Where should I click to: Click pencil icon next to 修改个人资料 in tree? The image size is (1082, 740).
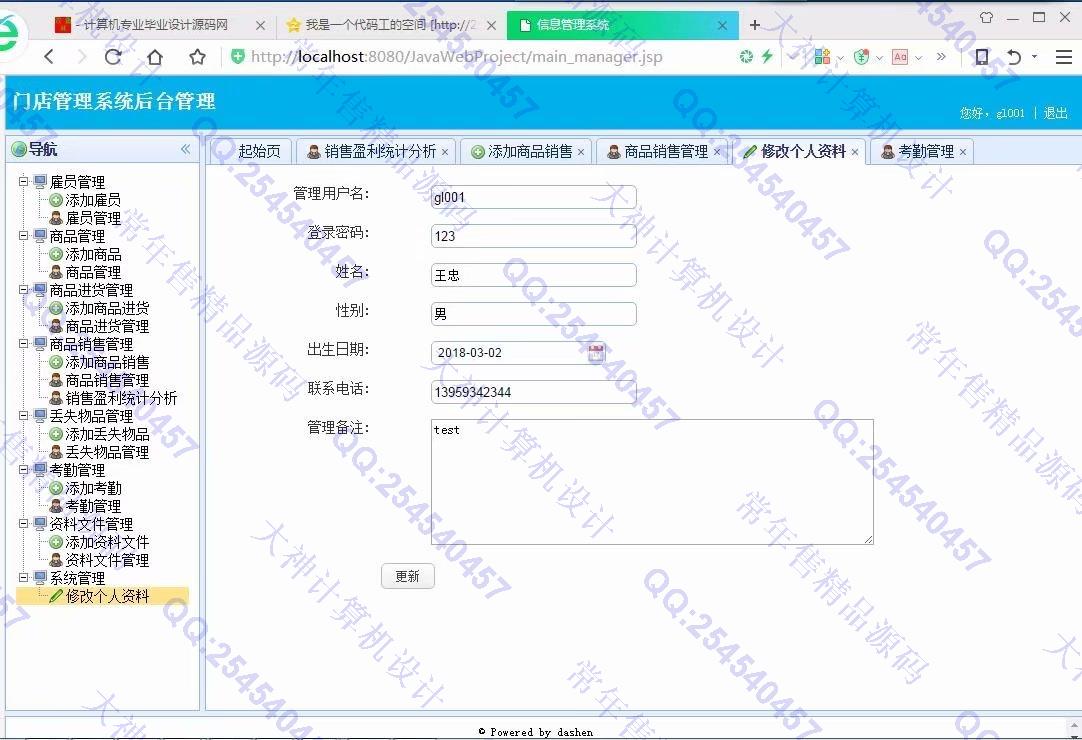56,596
